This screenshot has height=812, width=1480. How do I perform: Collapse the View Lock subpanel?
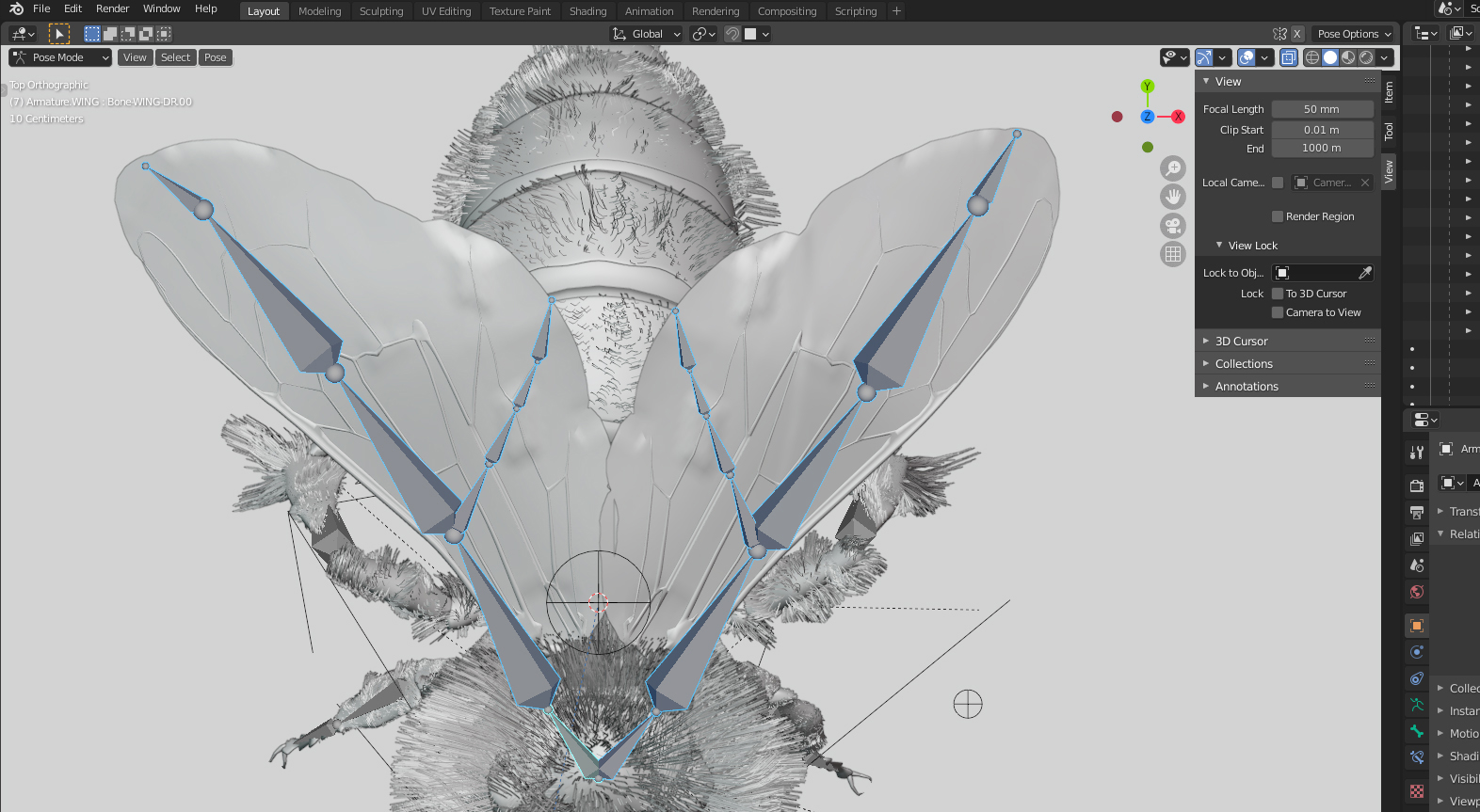1252,246
